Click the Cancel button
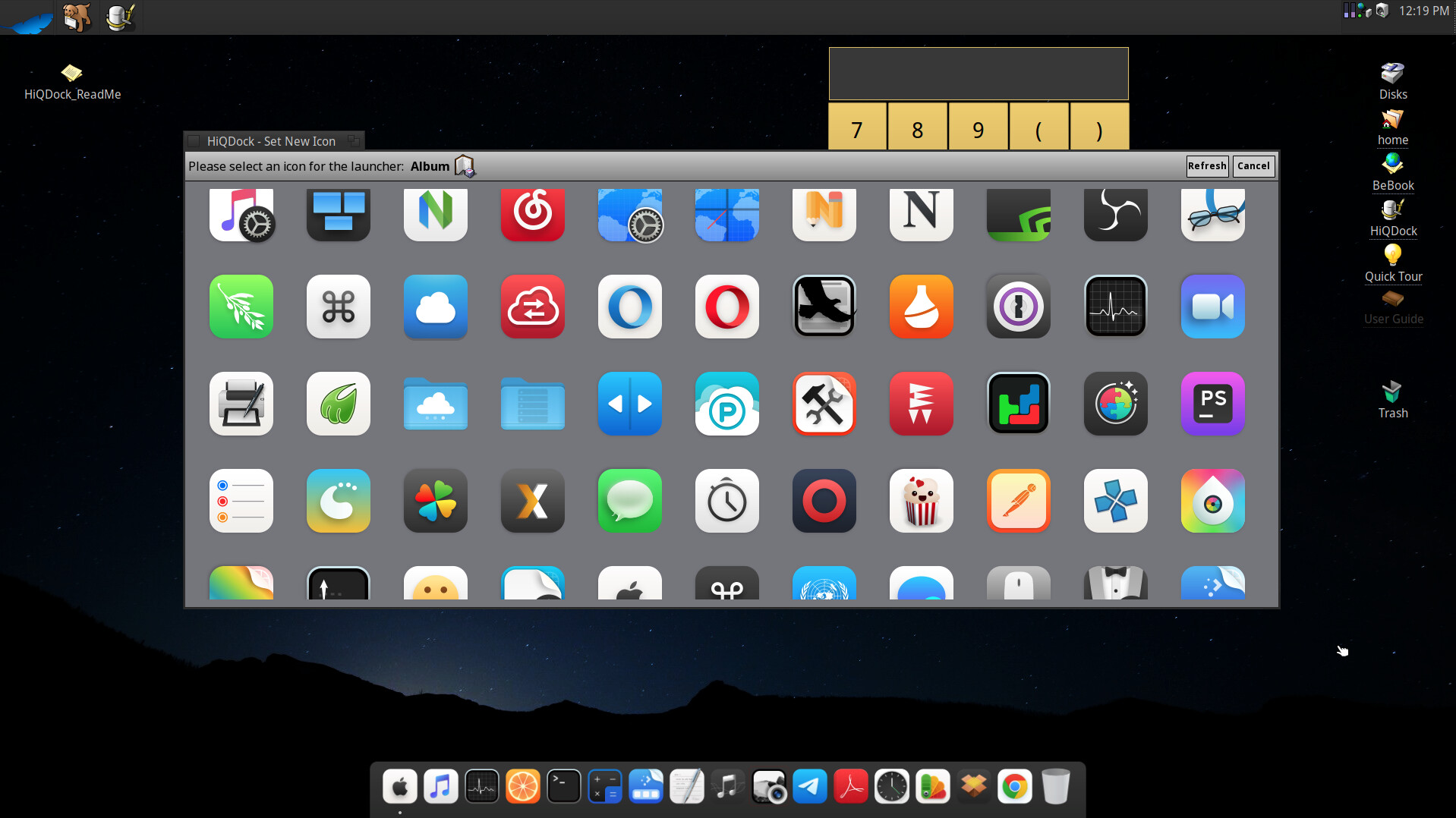 1253,166
